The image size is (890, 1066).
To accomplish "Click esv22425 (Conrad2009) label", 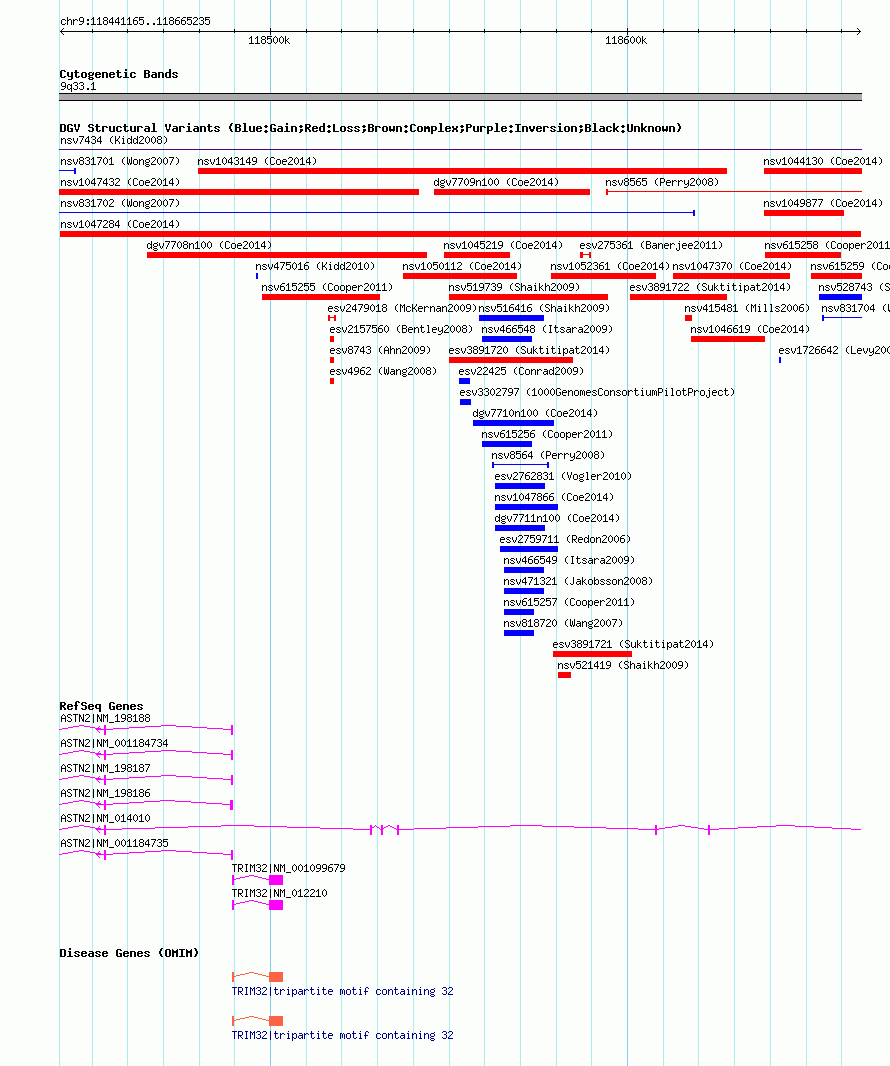I will (x=521, y=372).
